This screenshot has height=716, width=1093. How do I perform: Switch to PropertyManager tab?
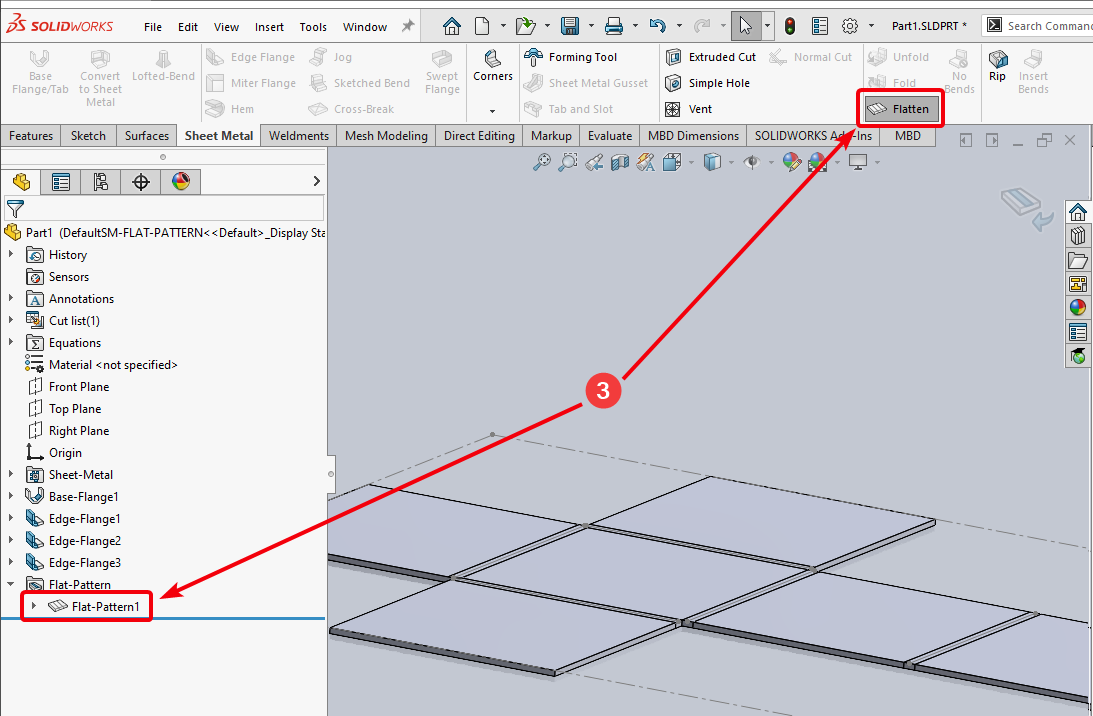pyautogui.click(x=61, y=182)
